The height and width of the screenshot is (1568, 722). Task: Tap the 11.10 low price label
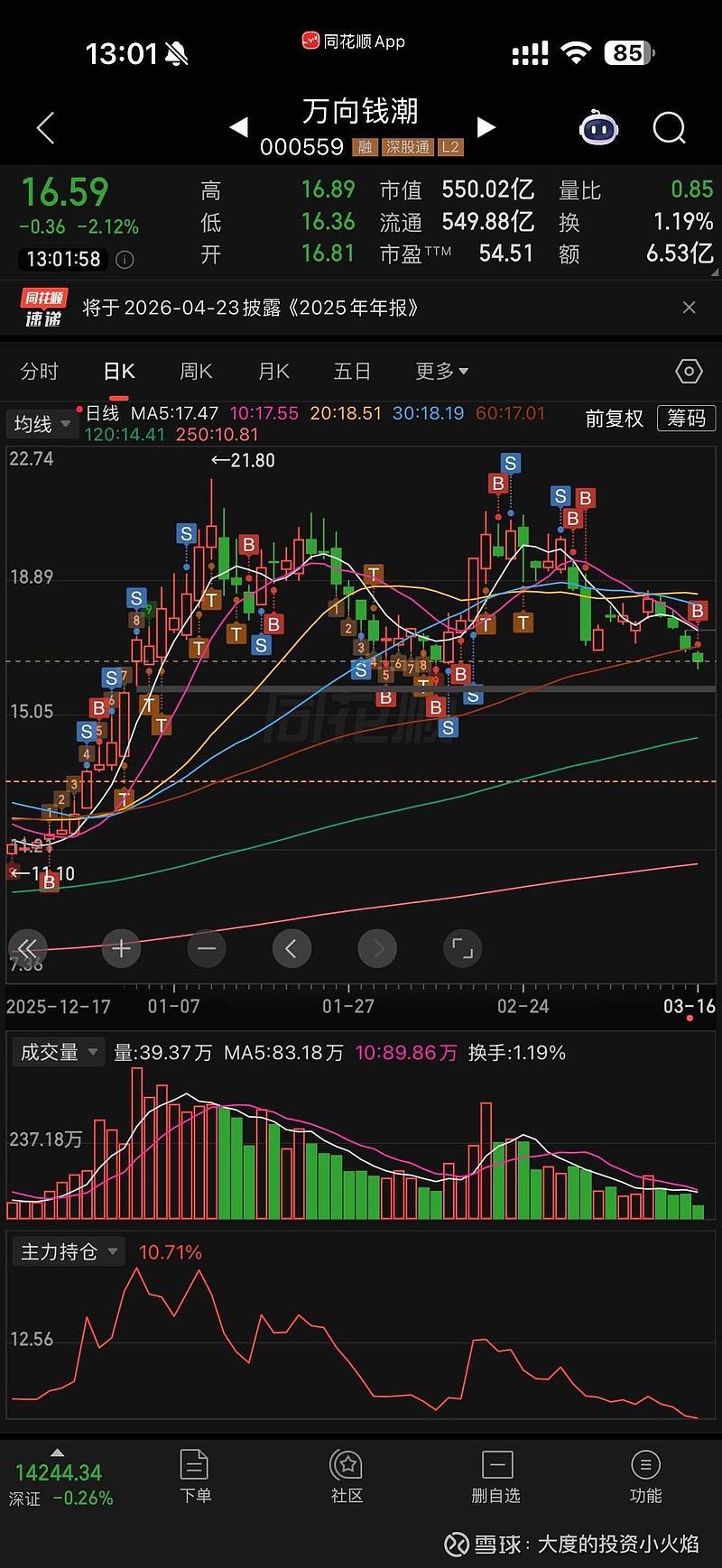pos(42,873)
